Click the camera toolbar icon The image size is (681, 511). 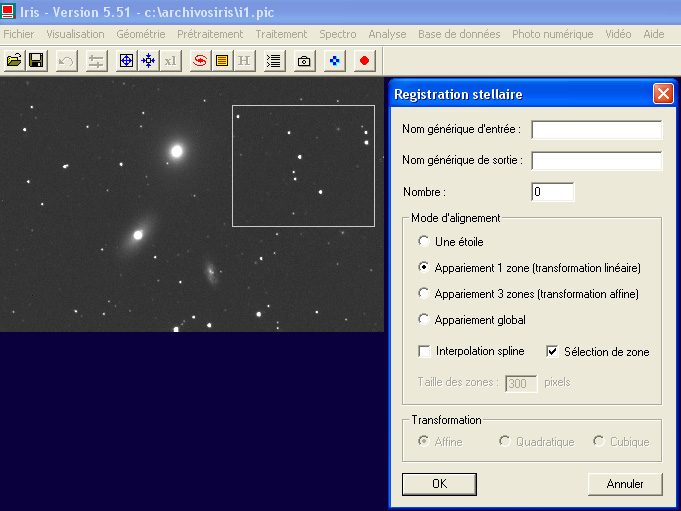click(304, 61)
